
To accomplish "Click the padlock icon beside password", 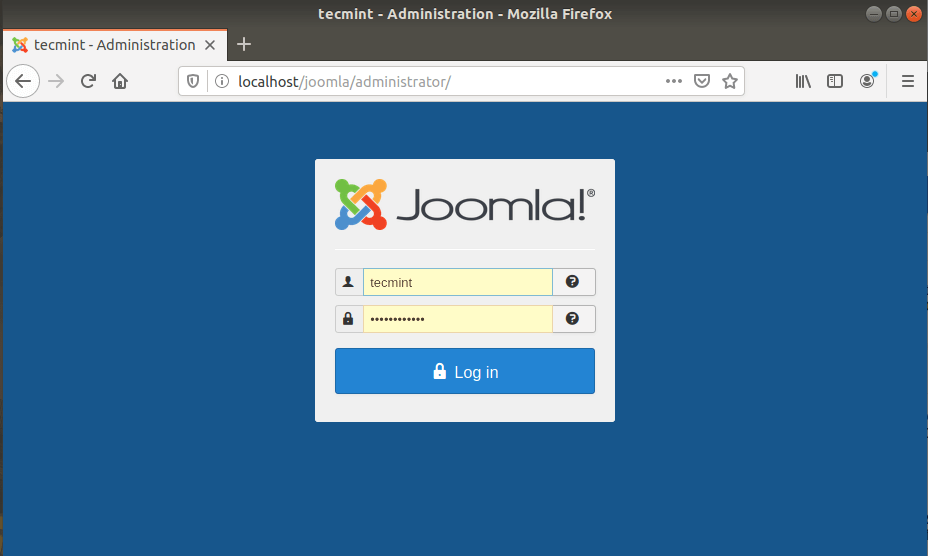I will [x=349, y=319].
